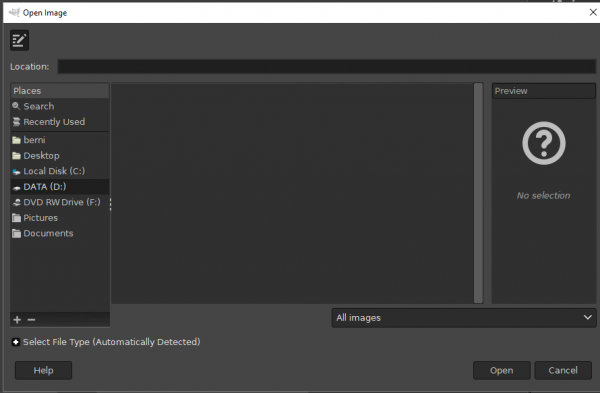Click the Help button
Image resolution: width=600 pixels, height=393 pixels.
pyautogui.click(x=43, y=370)
